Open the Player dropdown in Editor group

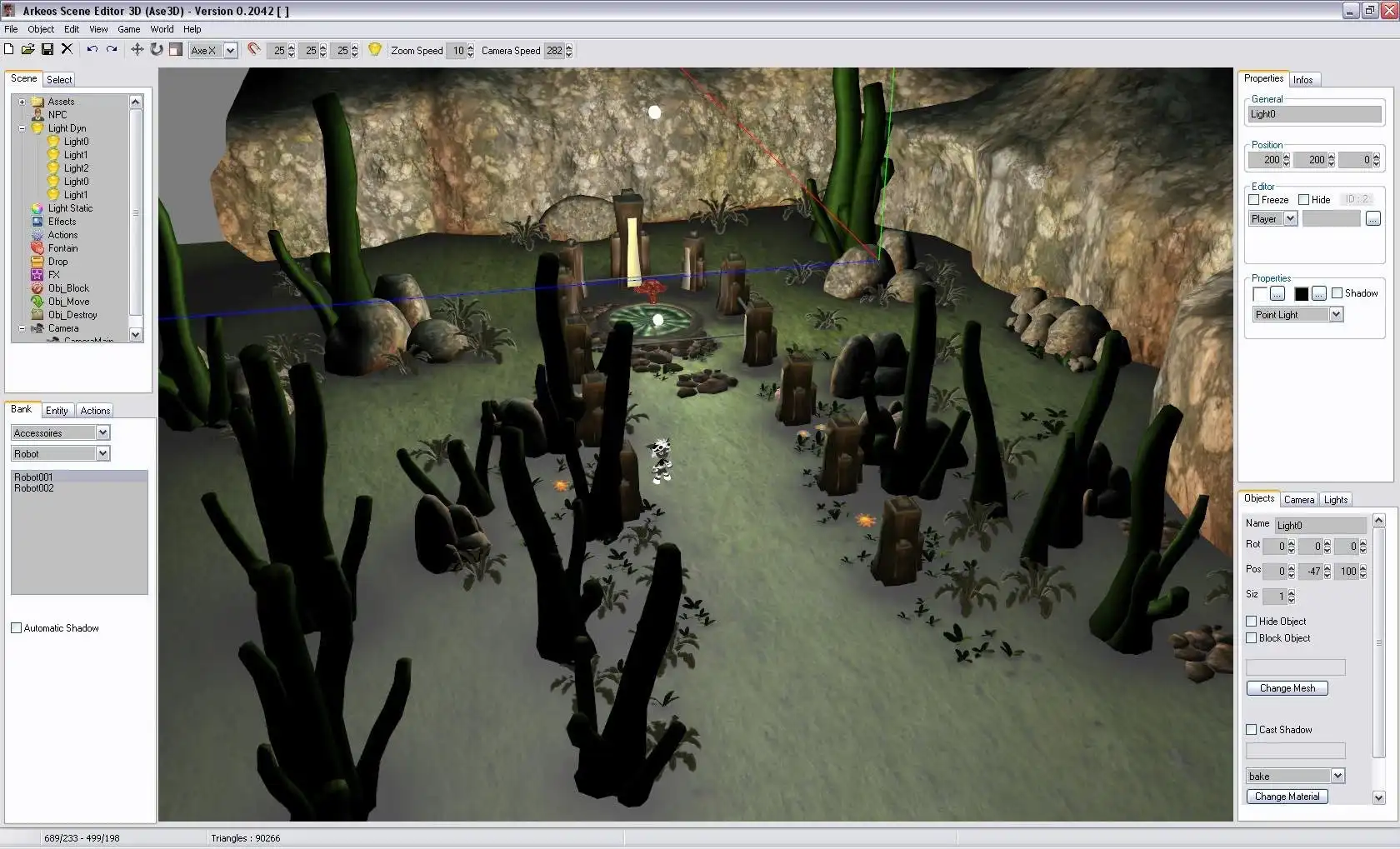1290,219
